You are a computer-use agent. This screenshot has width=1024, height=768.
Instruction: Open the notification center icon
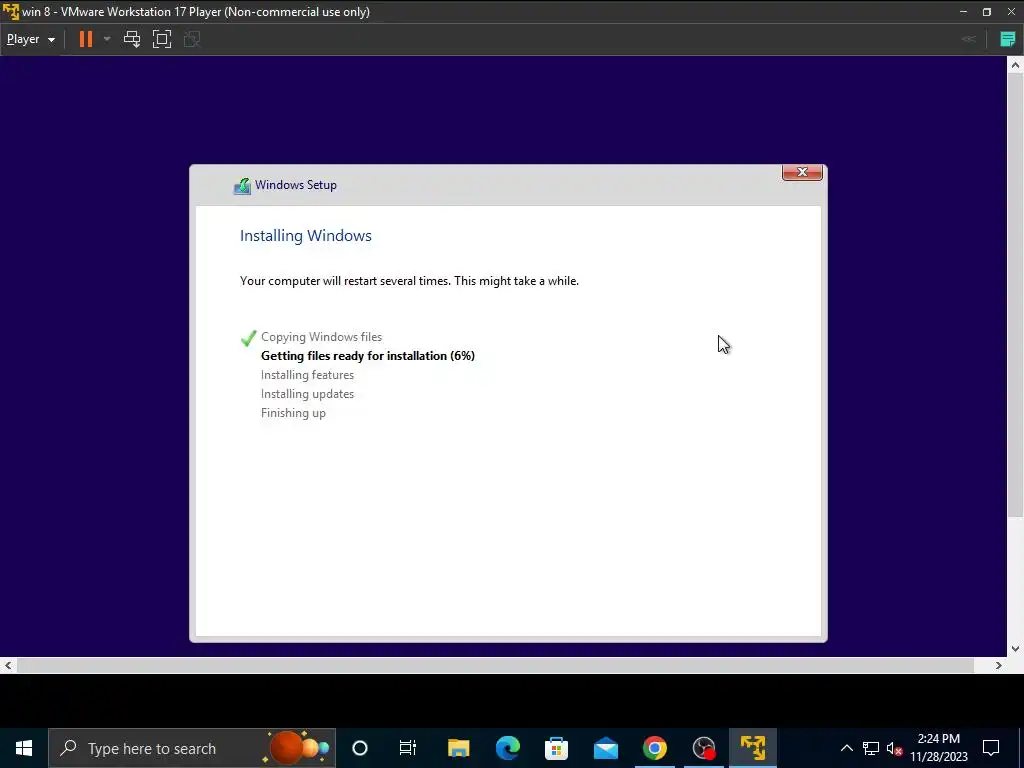click(991, 748)
